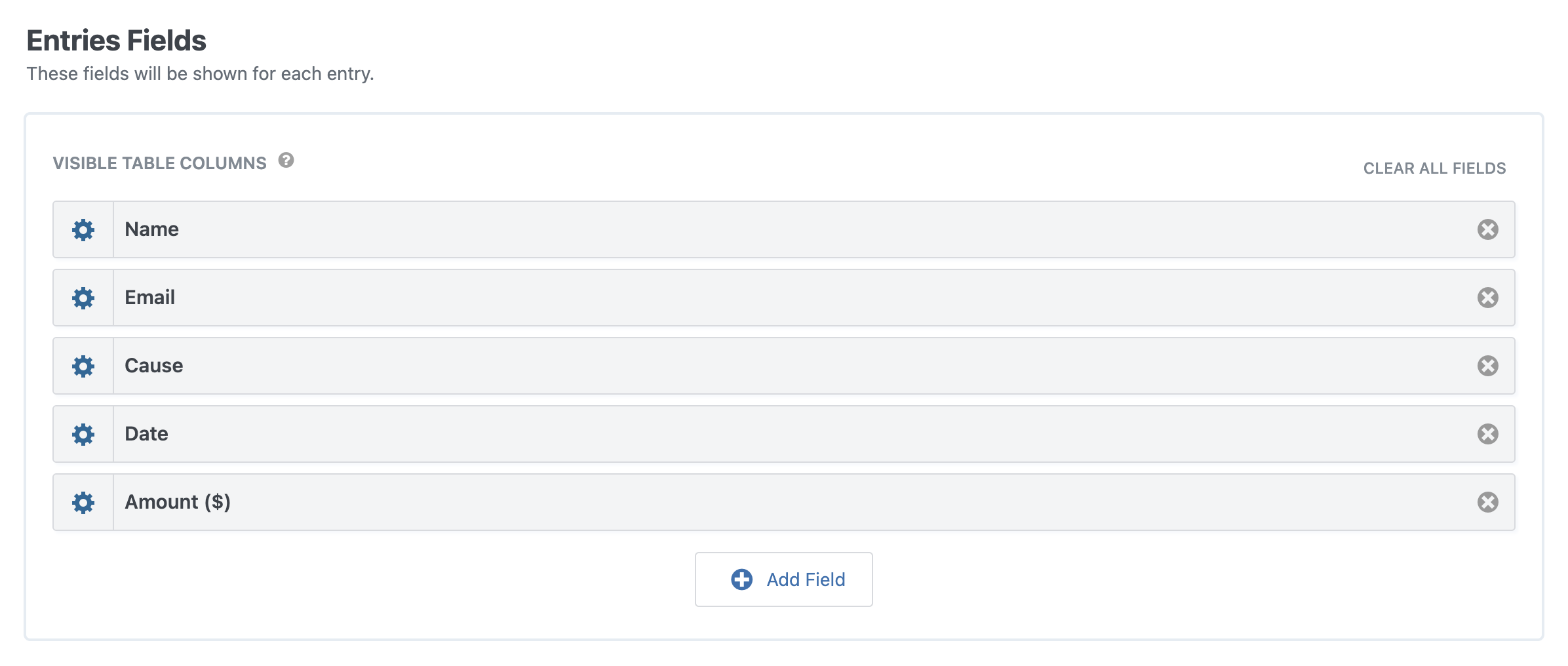Image resolution: width=1568 pixels, height=666 pixels.
Task: Select the Cause field row
Action: pos(783,366)
